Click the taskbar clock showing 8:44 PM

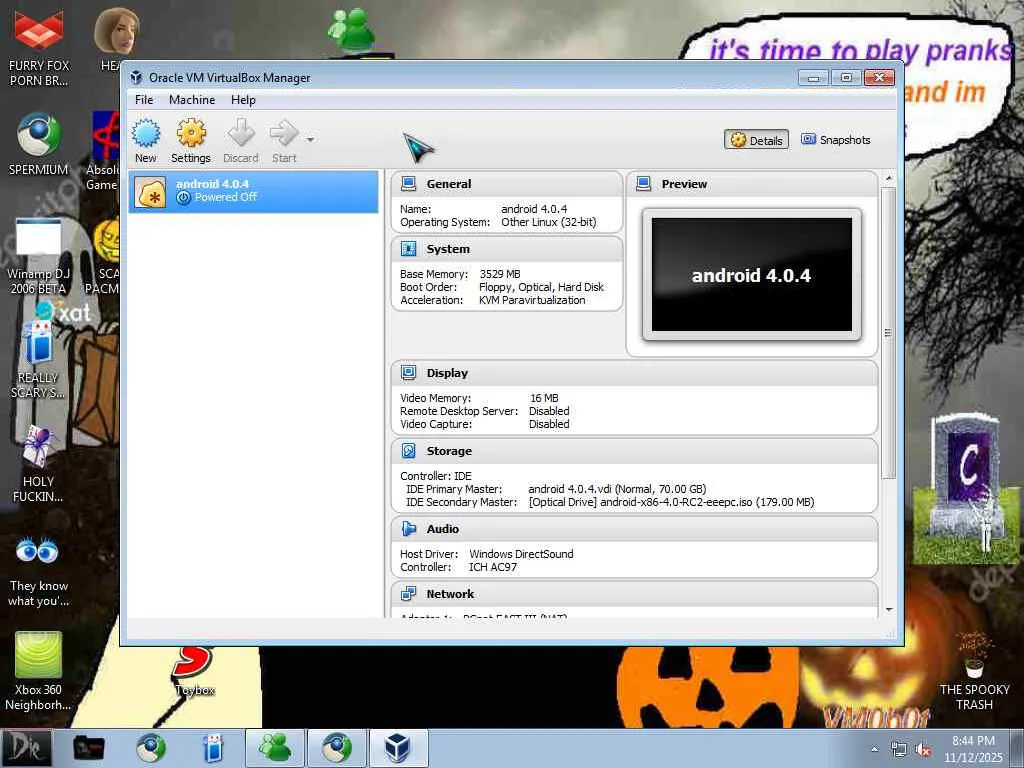973,749
